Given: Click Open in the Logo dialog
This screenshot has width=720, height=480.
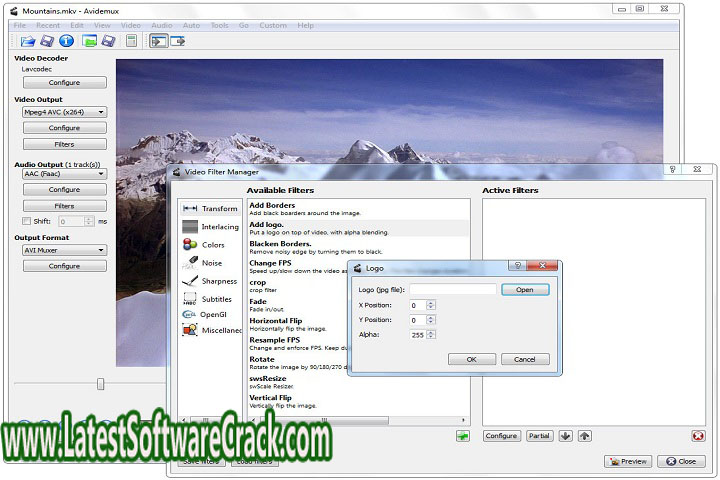Looking at the screenshot, I should pyautogui.click(x=525, y=290).
